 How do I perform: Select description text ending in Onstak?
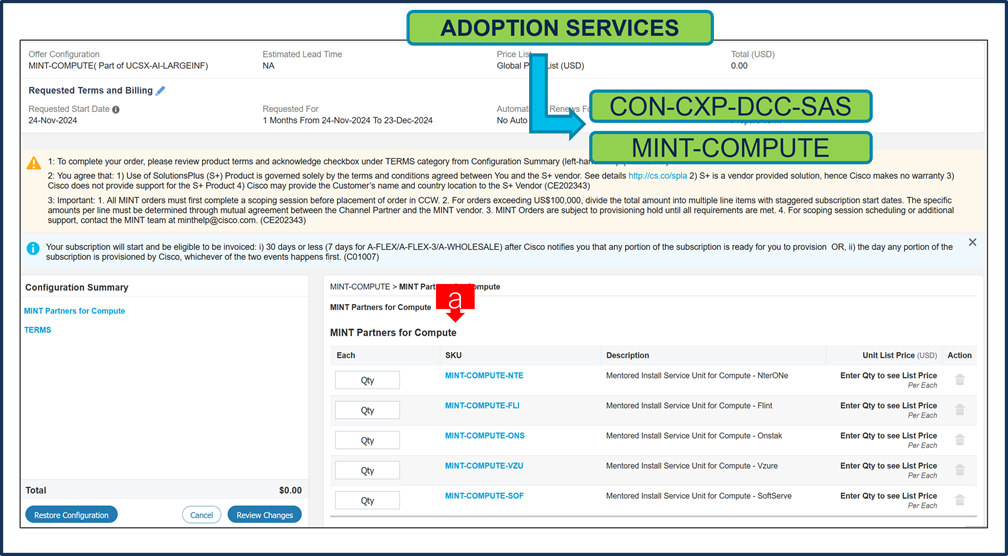(x=693, y=436)
